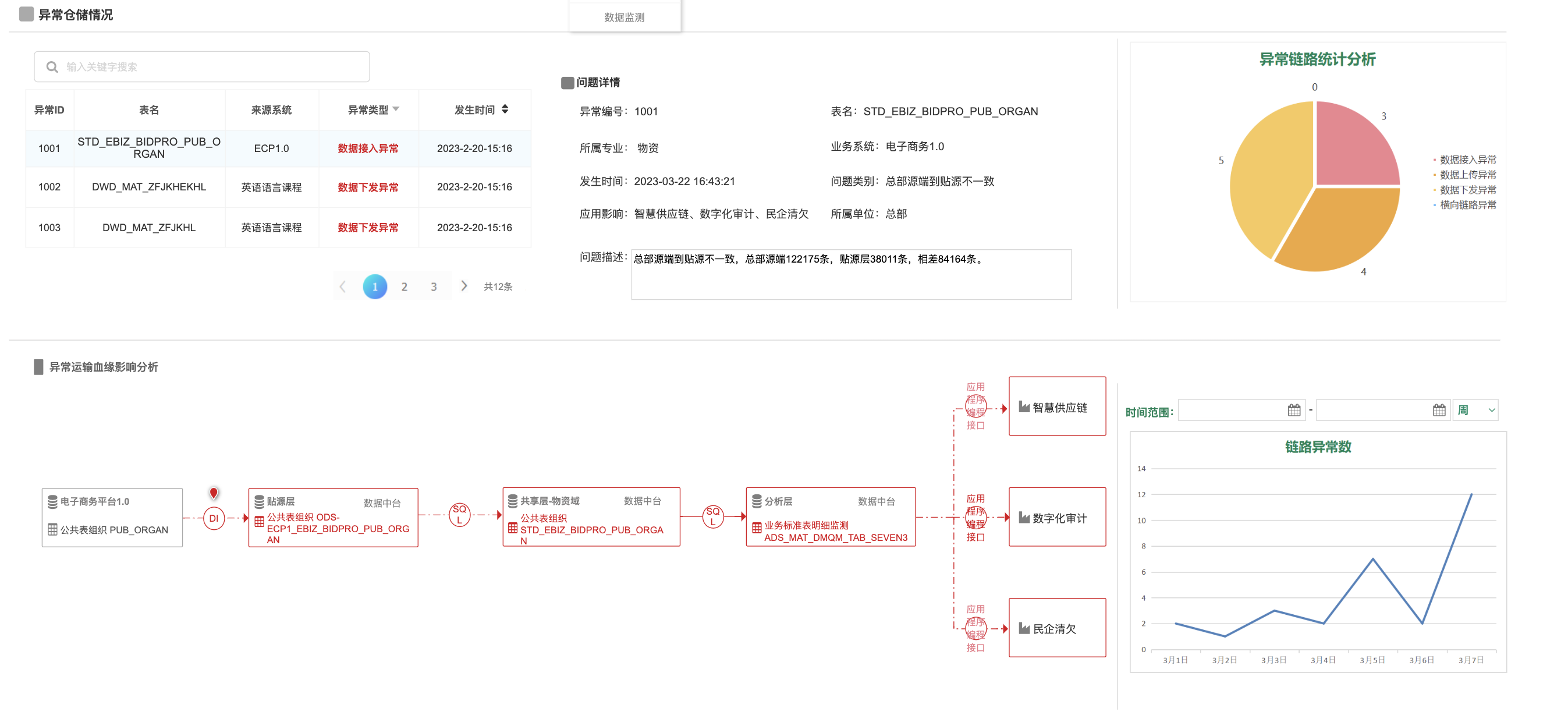Click the keyword search input field

tap(201, 67)
